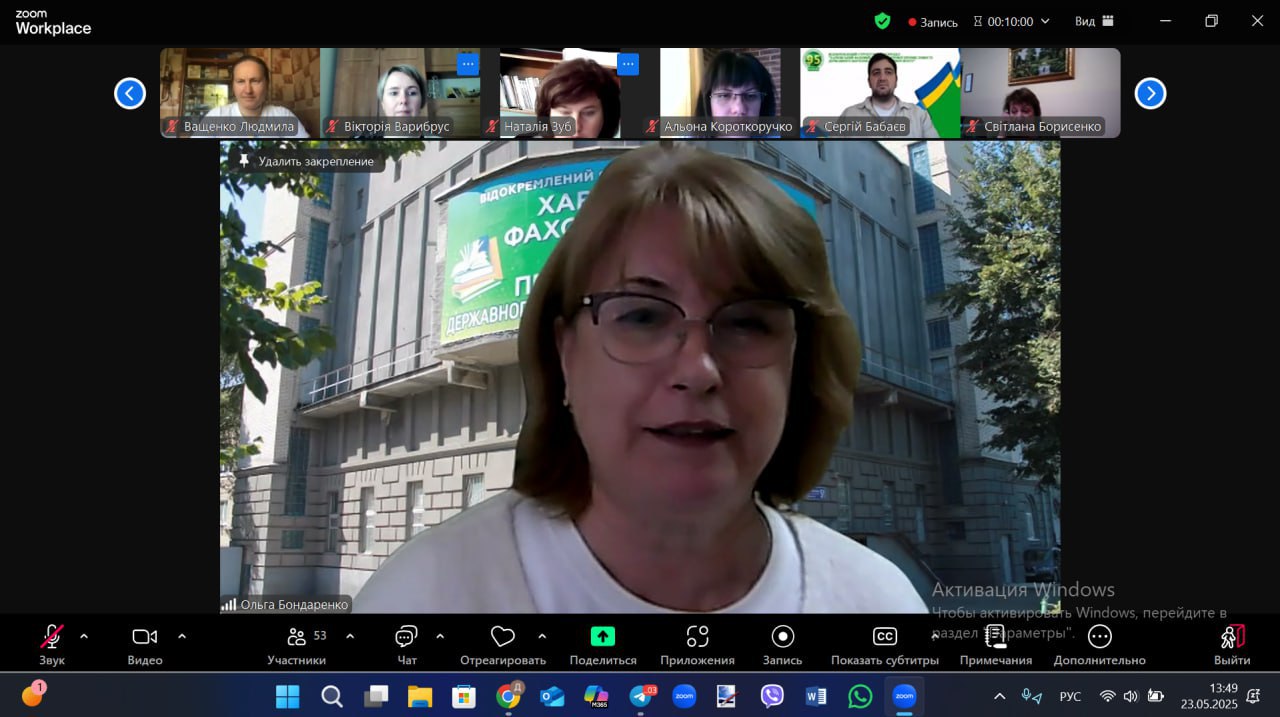
Task: Unmute microphone with the Звук button
Action: tap(52, 645)
